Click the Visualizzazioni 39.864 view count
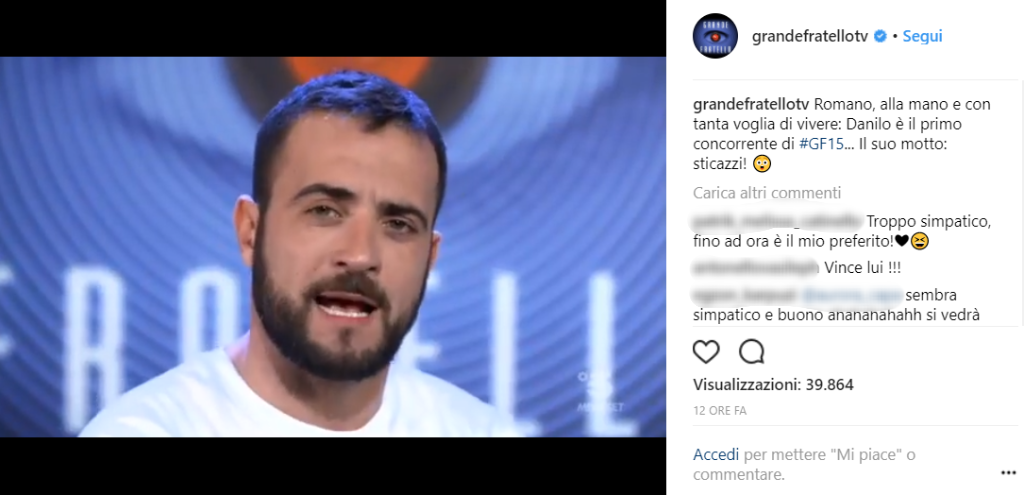Image resolution: width=1024 pixels, height=495 pixels. (x=773, y=385)
